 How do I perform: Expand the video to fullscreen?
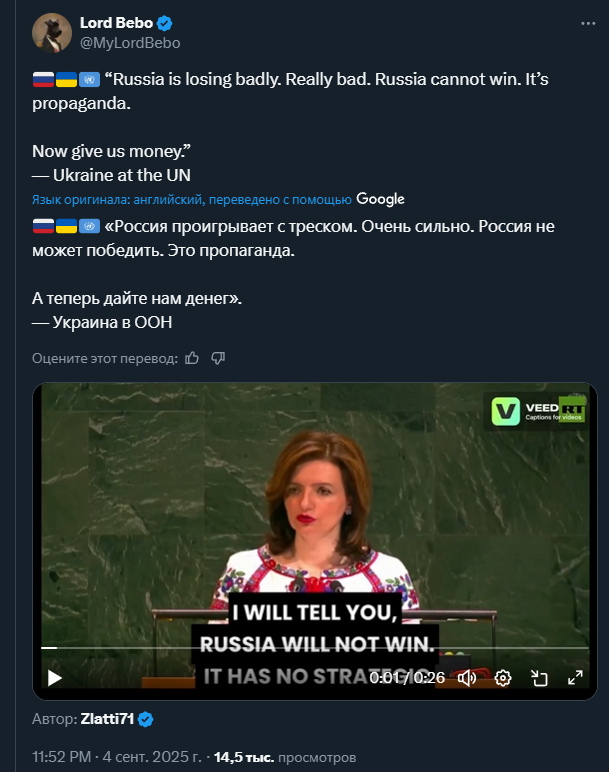coord(575,678)
